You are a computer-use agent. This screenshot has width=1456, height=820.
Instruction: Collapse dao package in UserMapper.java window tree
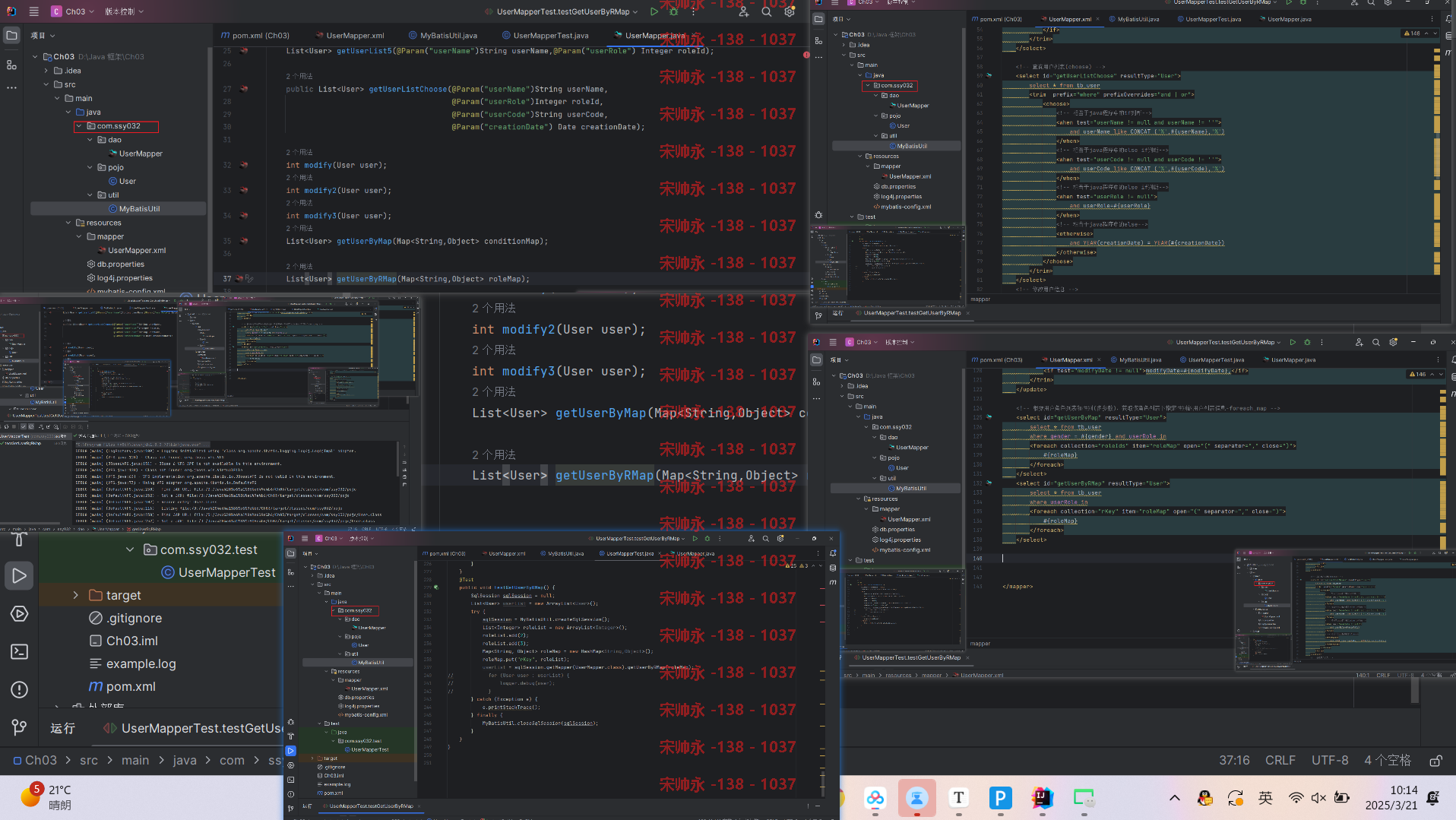click(x=90, y=140)
